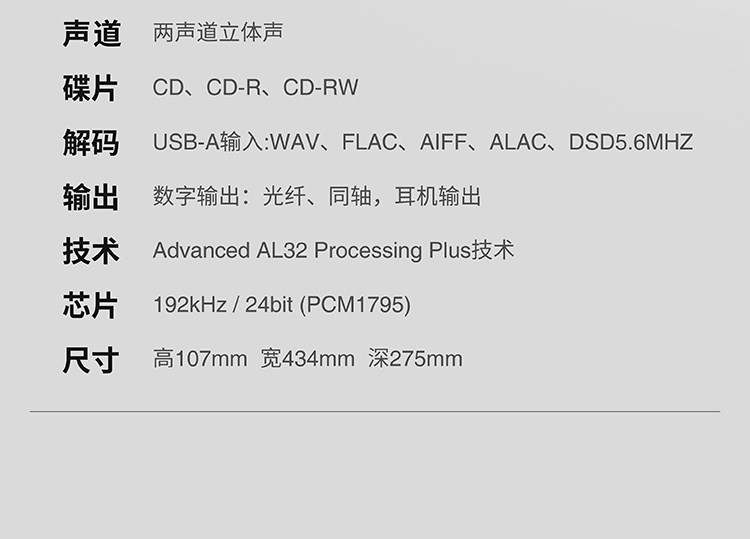Select the 高107mm dimension

point(200,359)
